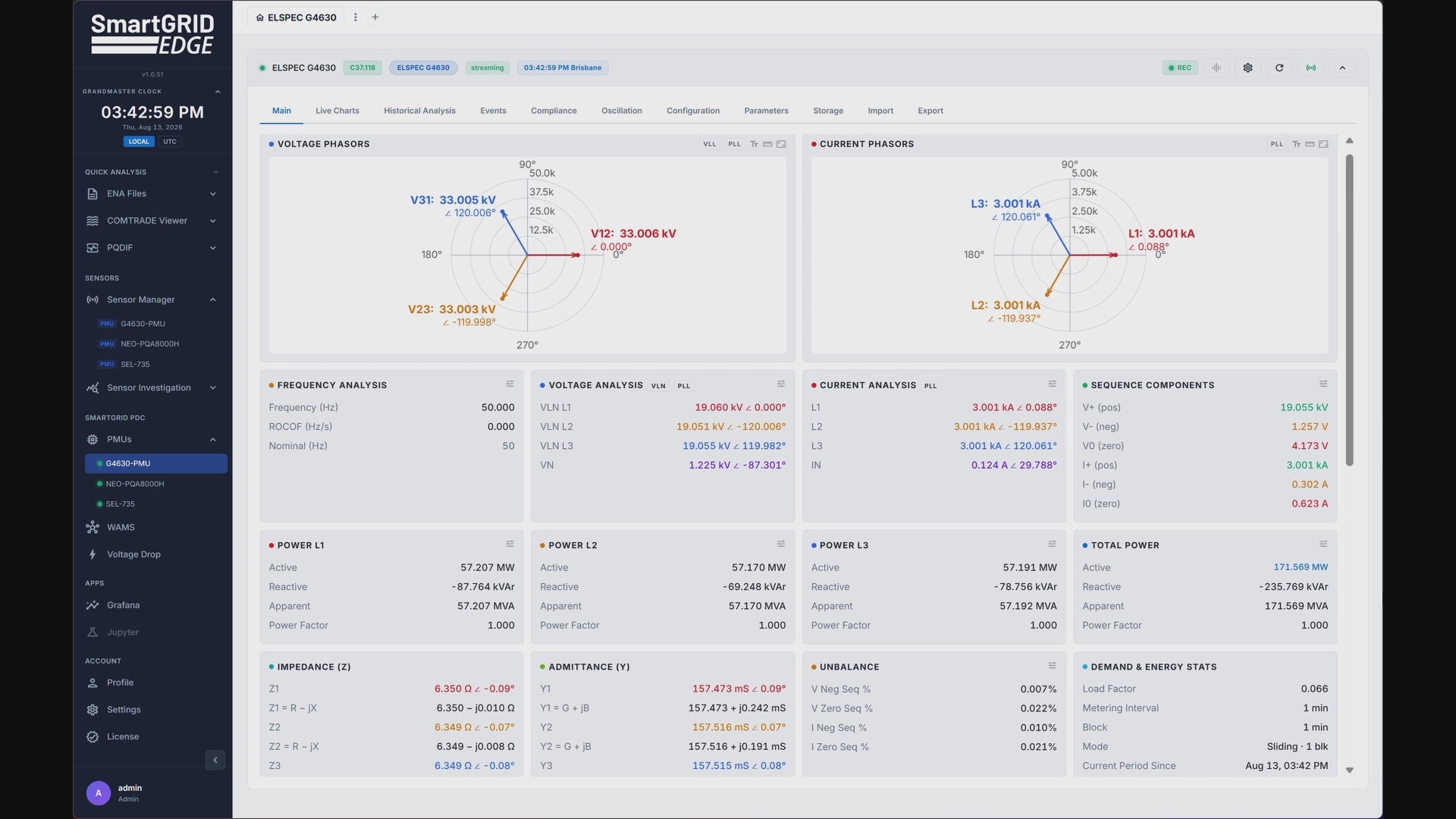The width and height of the screenshot is (1456, 819).
Task: Switch the clock to UTC
Action: (170, 142)
